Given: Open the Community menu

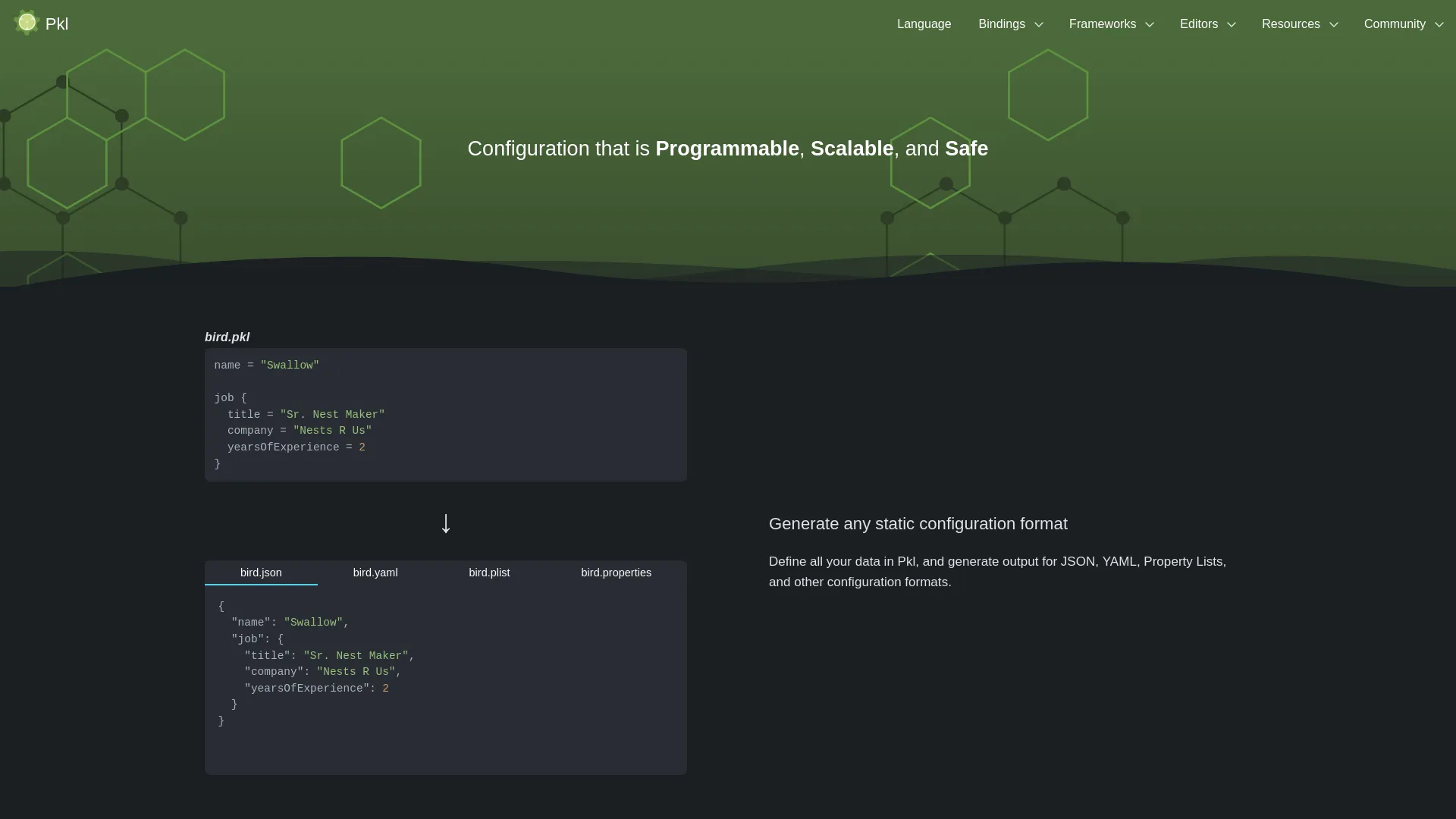Looking at the screenshot, I should pos(1395,24).
